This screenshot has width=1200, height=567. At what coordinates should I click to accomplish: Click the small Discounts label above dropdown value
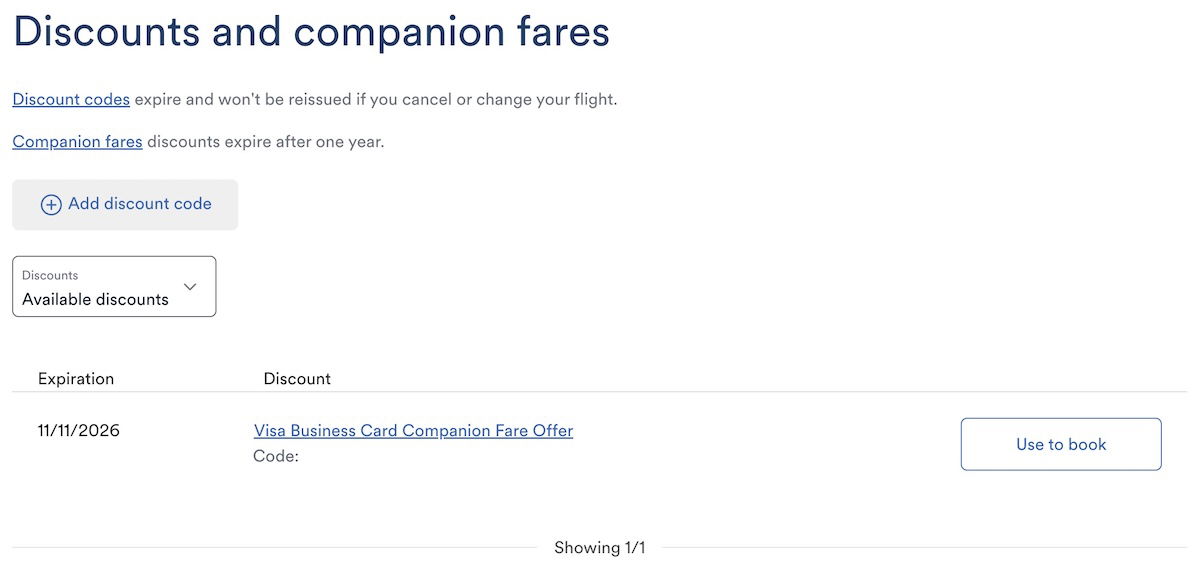50,275
